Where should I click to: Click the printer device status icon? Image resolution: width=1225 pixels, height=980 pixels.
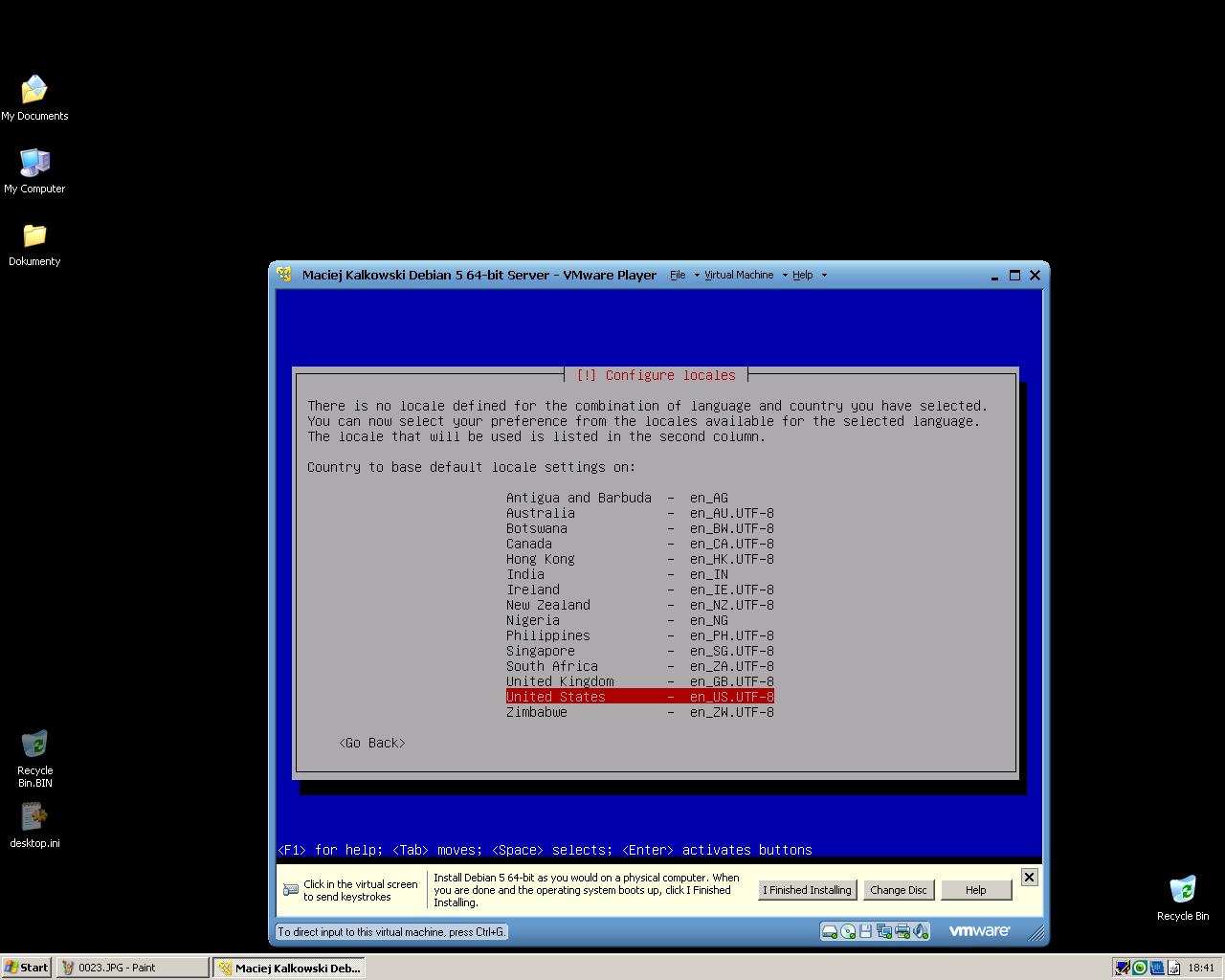pyautogui.click(x=902, y=931)
